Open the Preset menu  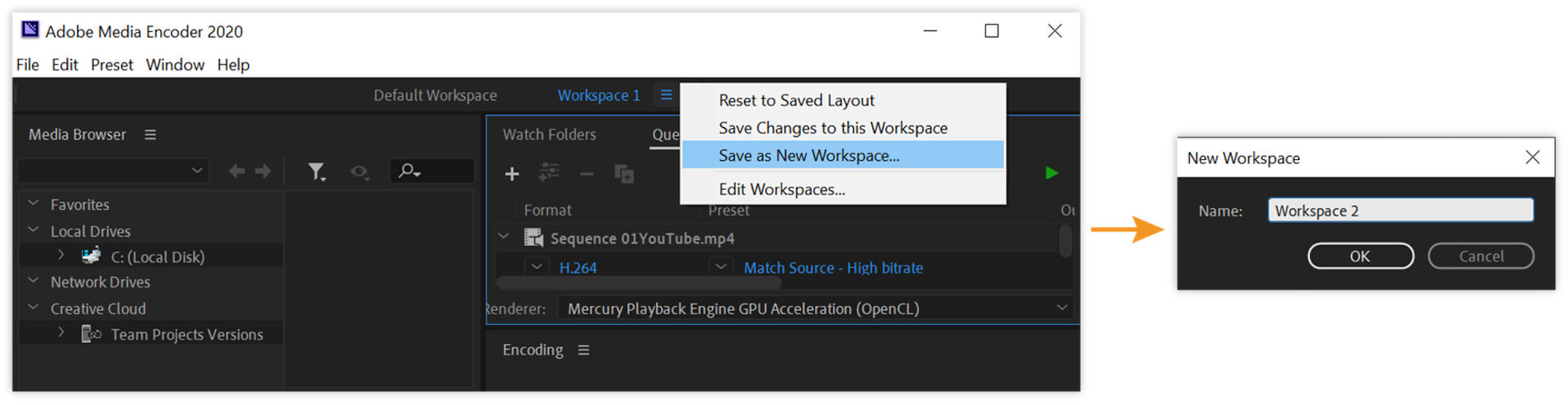coord(112,65)
